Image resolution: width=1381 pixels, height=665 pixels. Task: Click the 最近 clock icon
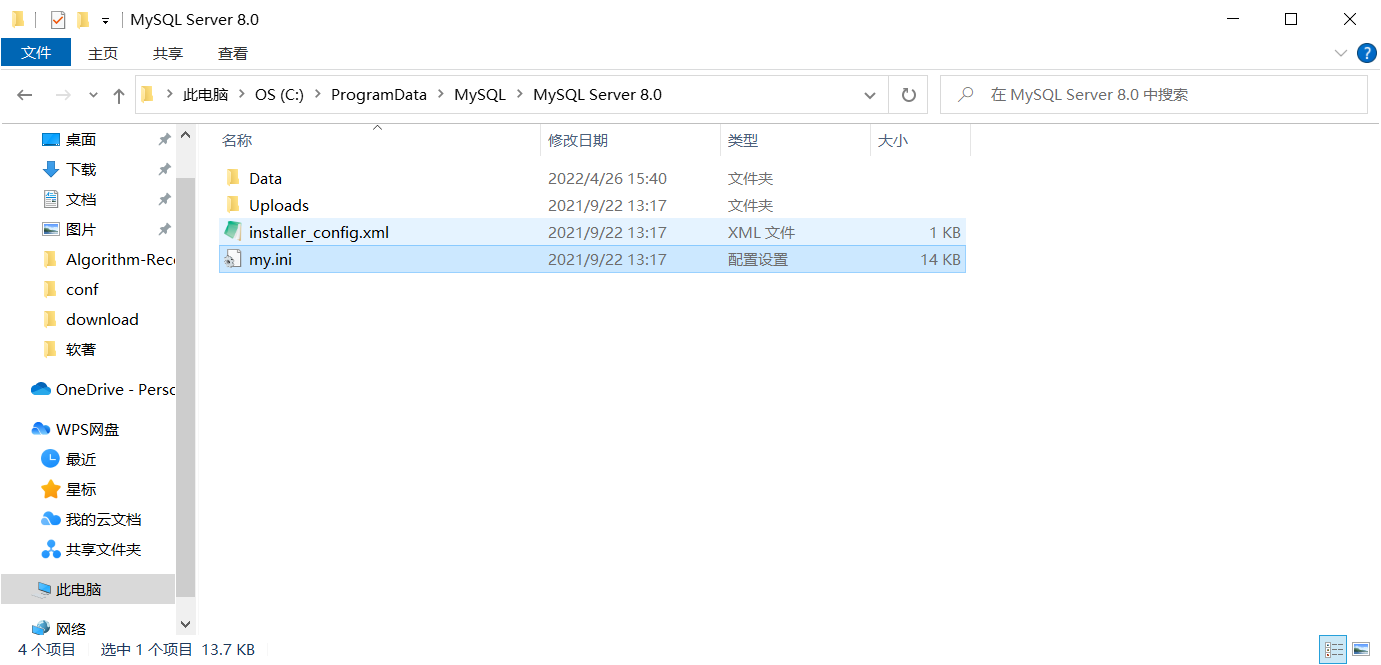pos(51,460)
